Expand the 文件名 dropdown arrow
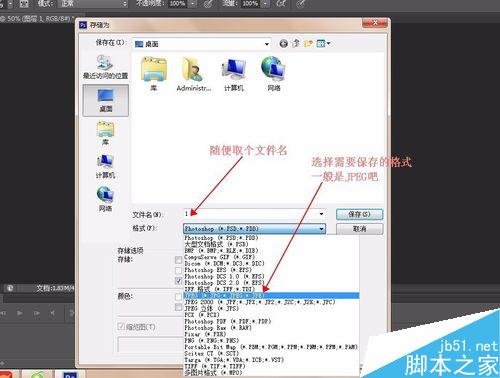This screenshot has width=500, height=378. tap(321, 214)
